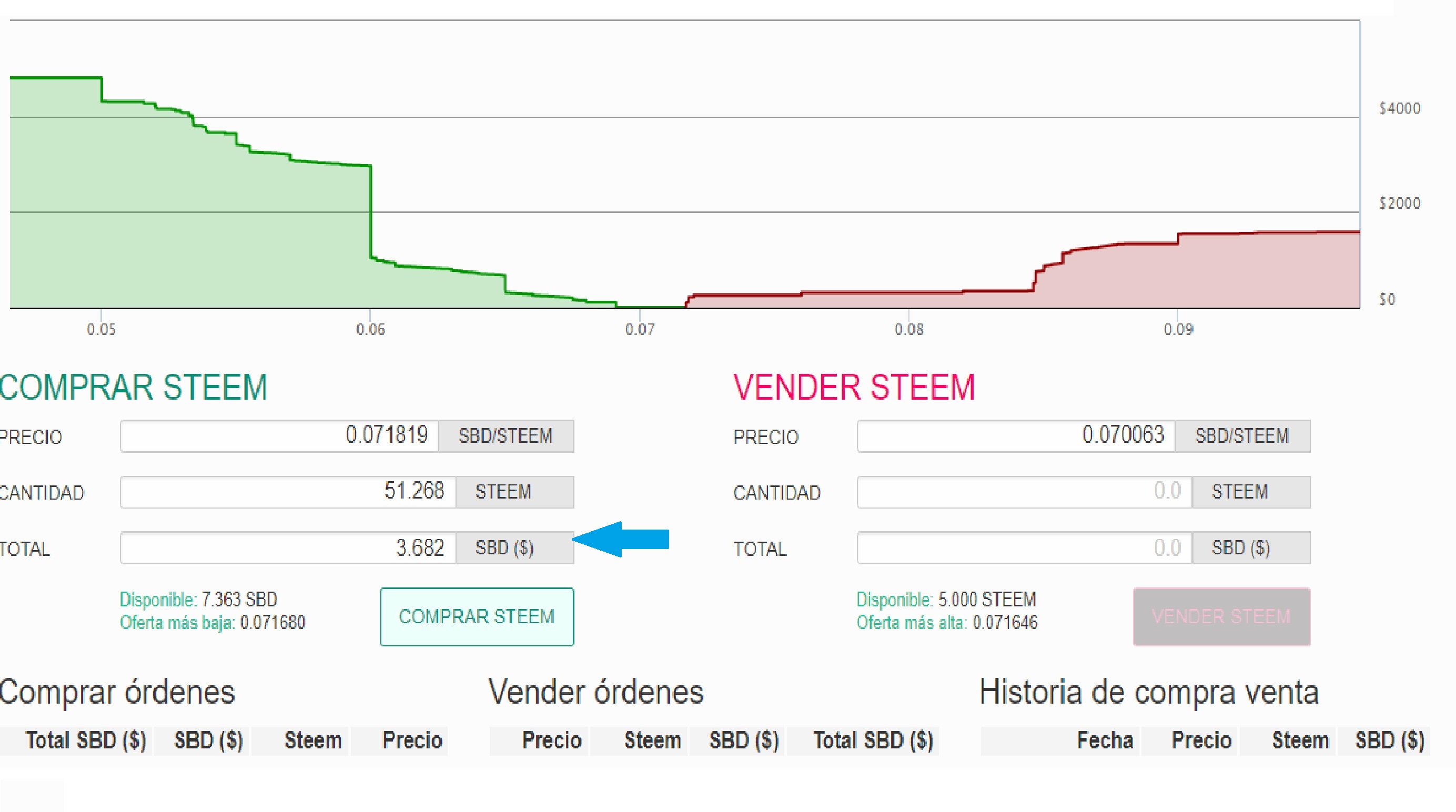
Task: Click available balance 5.000 STEEM
Action: 987,599
